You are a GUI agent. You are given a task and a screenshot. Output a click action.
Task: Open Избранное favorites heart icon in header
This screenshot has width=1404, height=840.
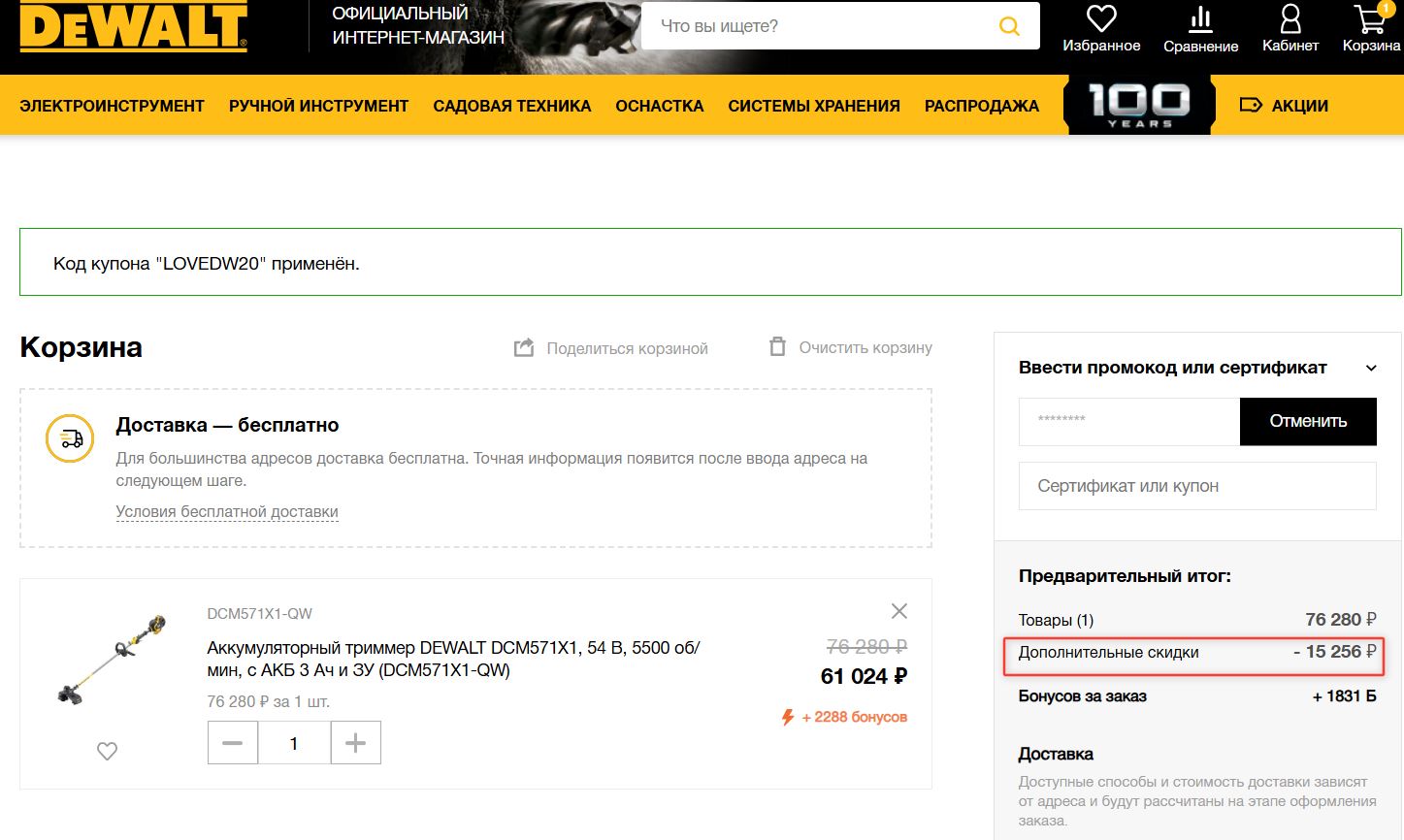[1101, 19]
